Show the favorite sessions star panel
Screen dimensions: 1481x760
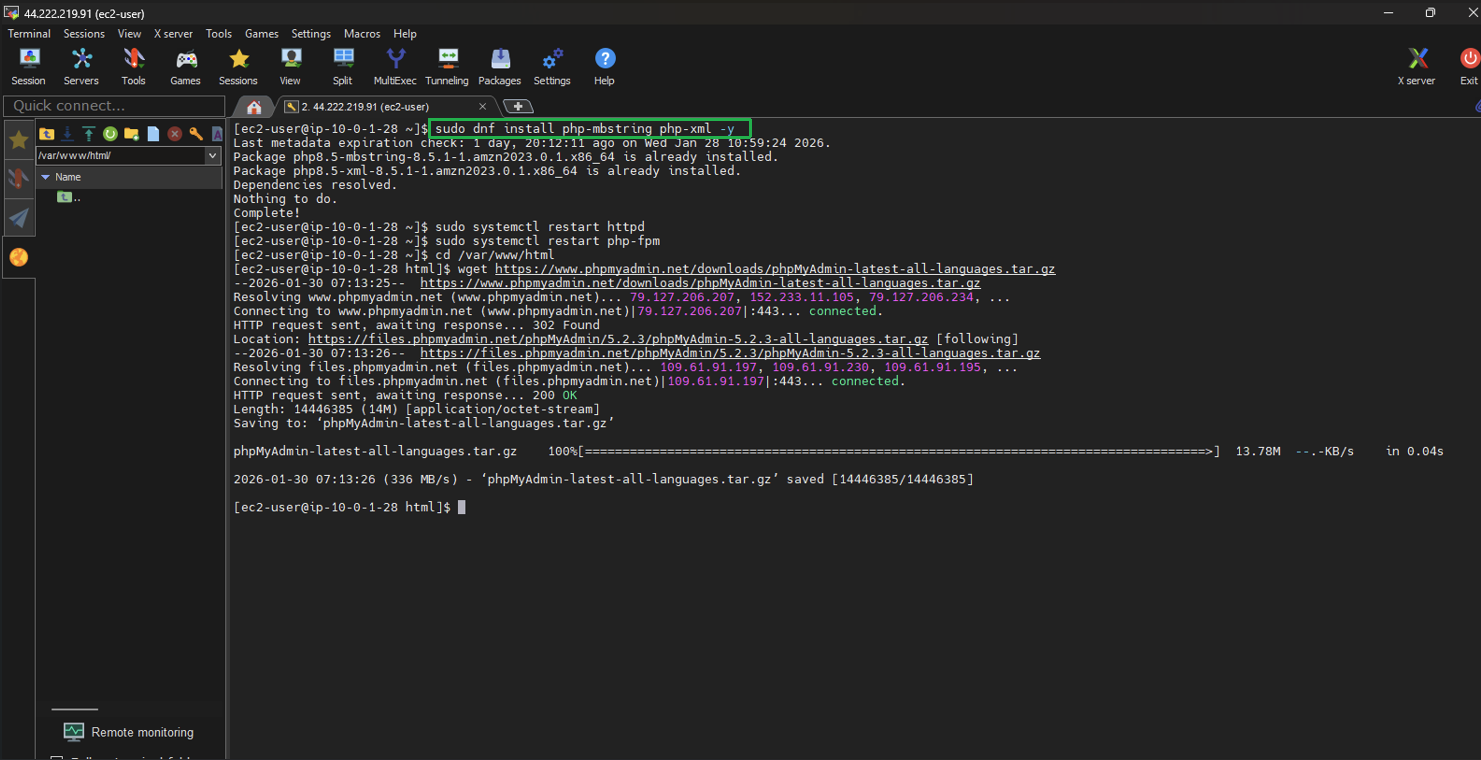pyautogui.click(x=18, y=139)
